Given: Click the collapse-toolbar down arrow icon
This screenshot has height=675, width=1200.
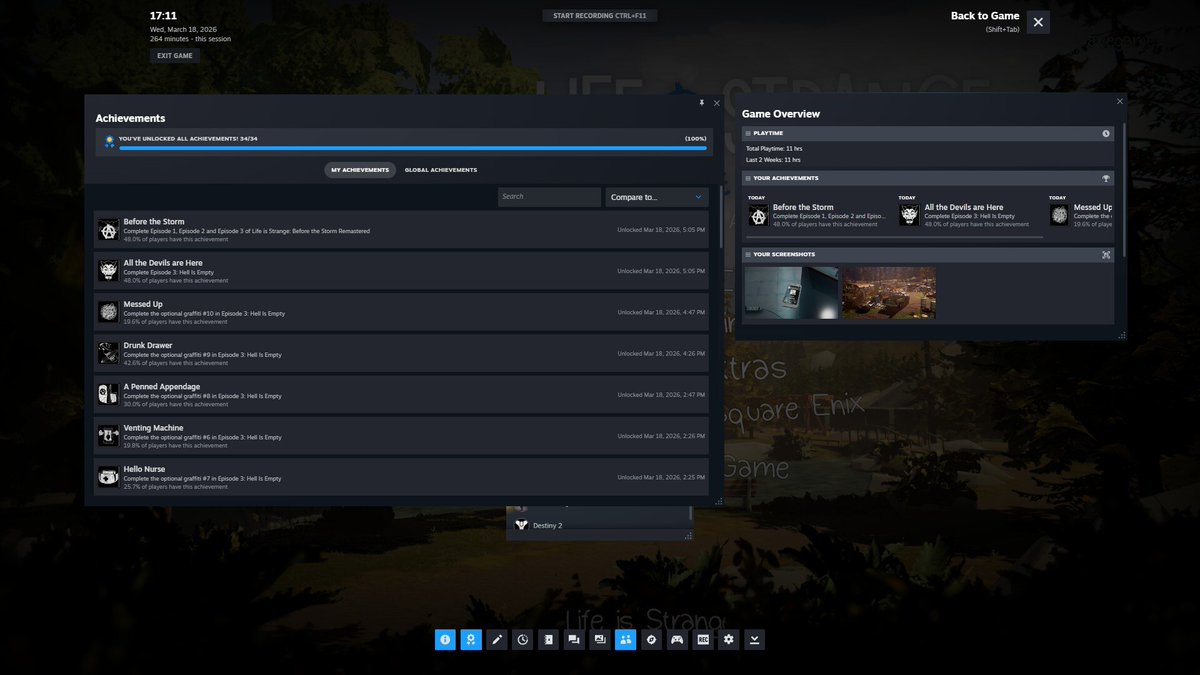Looking at the screenshot, I should (754, 639).
